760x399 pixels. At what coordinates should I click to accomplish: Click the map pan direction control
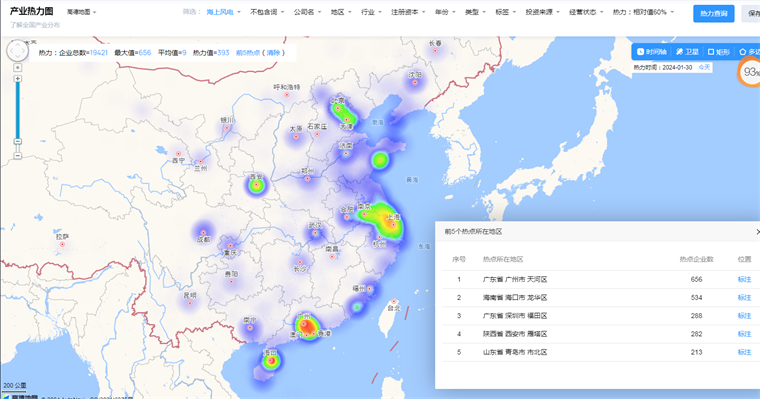point(17,50)
